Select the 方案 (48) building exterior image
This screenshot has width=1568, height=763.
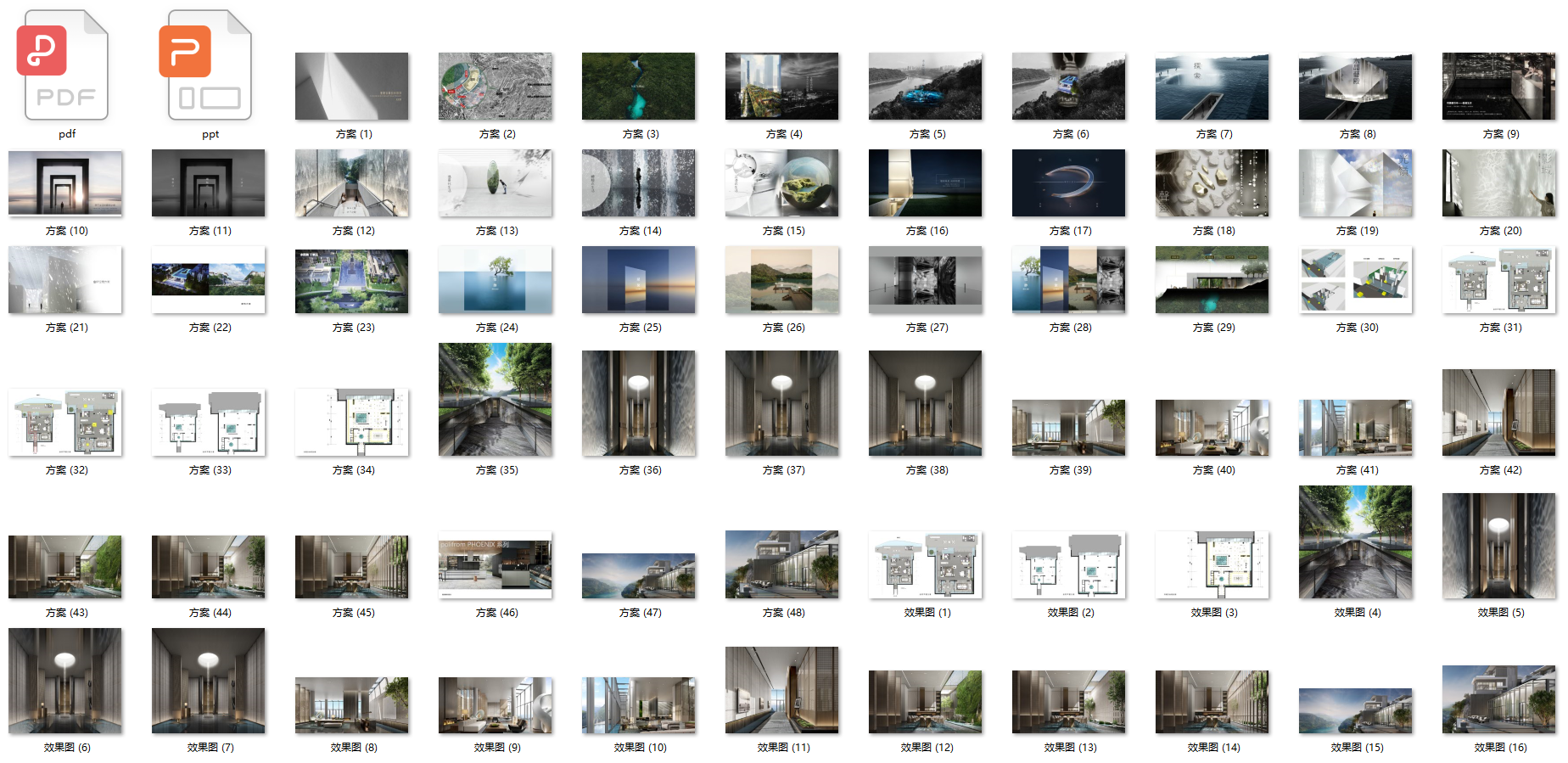point(781,564)
